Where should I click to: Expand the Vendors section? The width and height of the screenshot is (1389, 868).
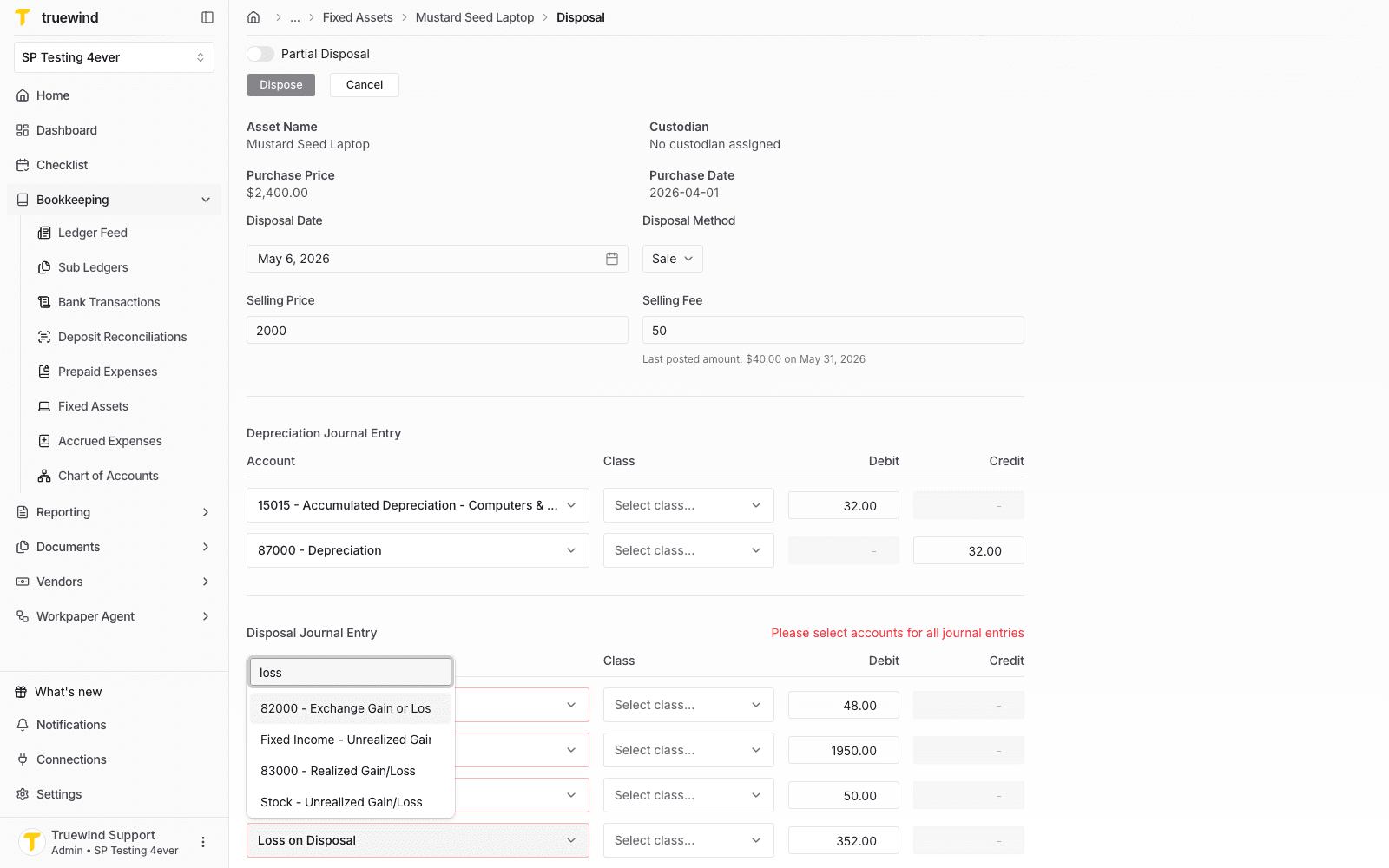[206, 582]
